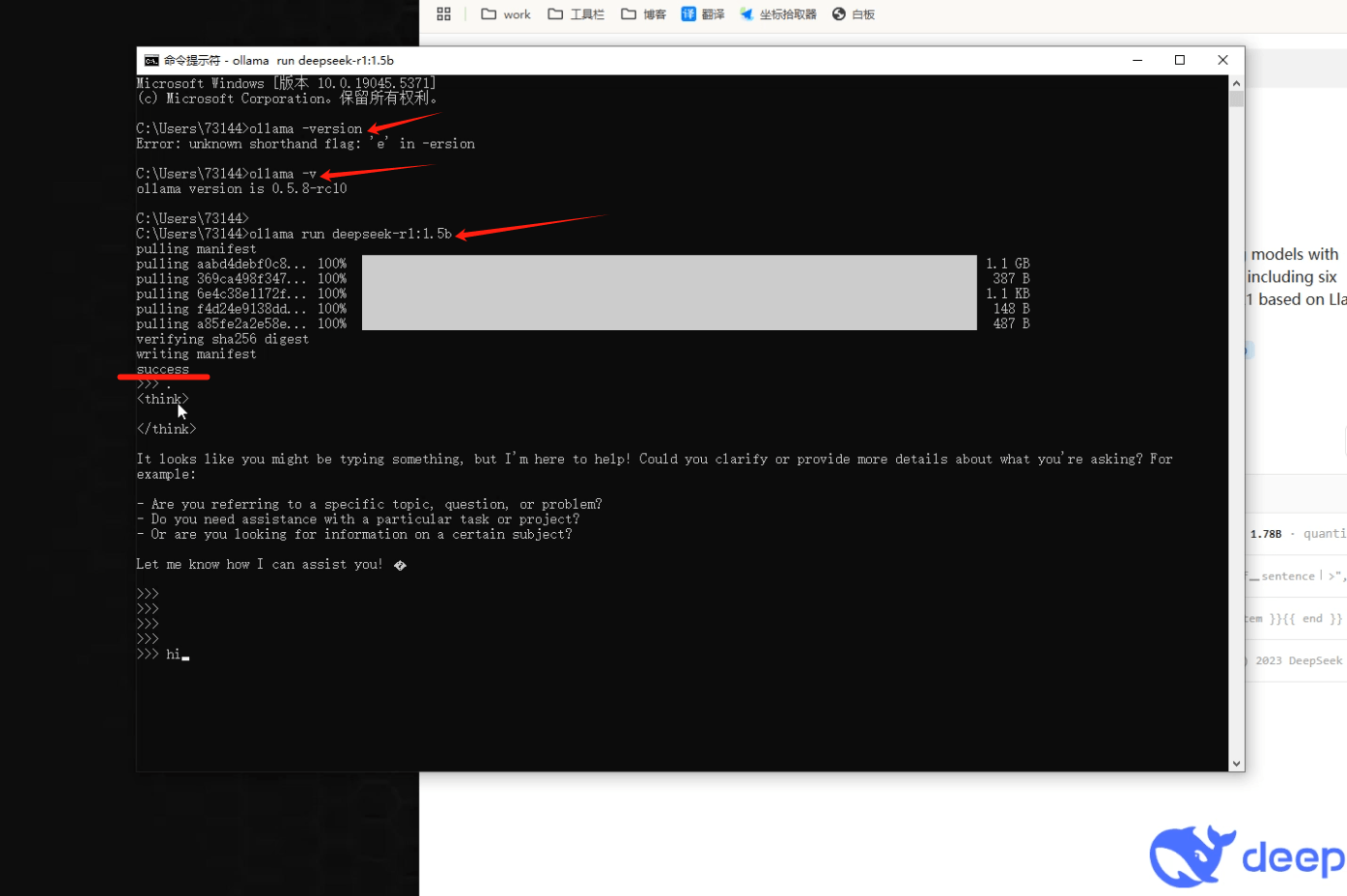Viewport: 1347px width, 896px height.
Task: Click the 'ollama version is 0.5.8-rc10' line
Action: tap(241, 189)
